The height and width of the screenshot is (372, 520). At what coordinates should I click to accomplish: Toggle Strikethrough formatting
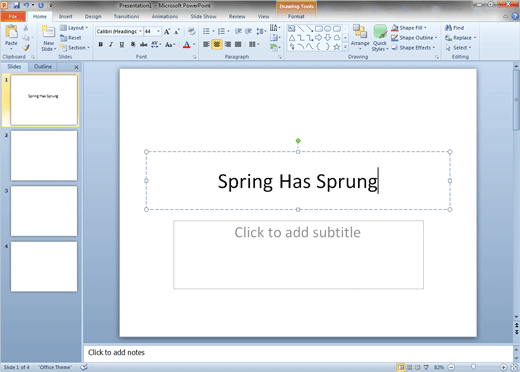tap(144, 44)
